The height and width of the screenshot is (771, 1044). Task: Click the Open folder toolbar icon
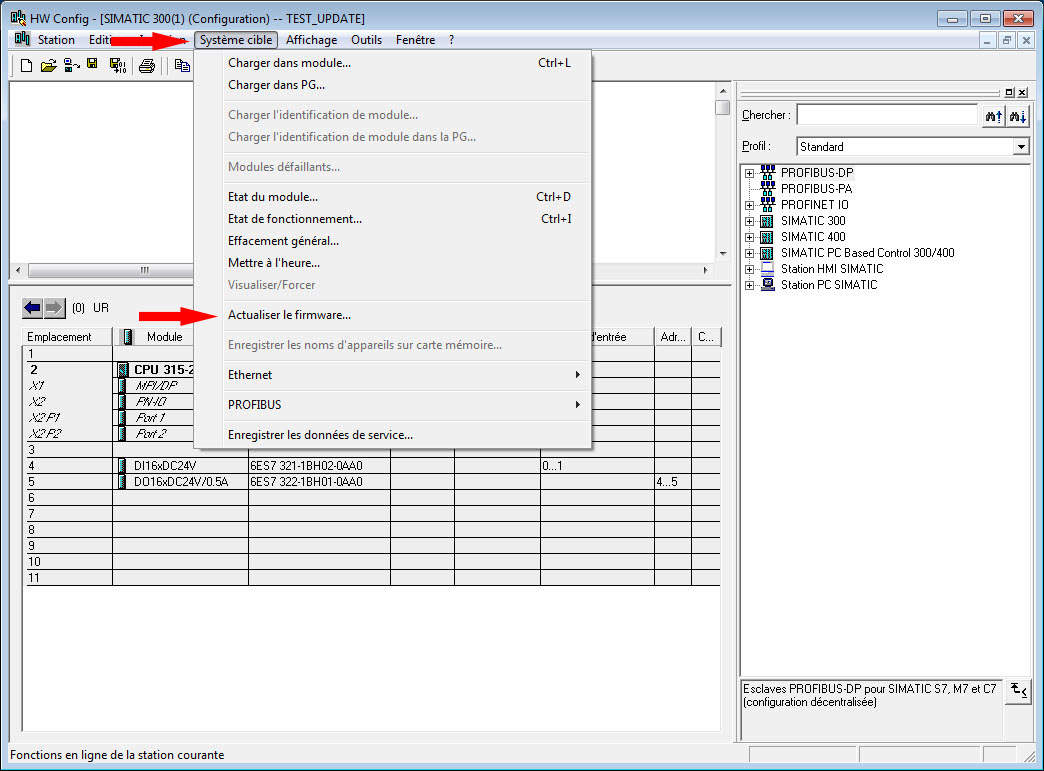pyautogui.click(x=48, y=66)
